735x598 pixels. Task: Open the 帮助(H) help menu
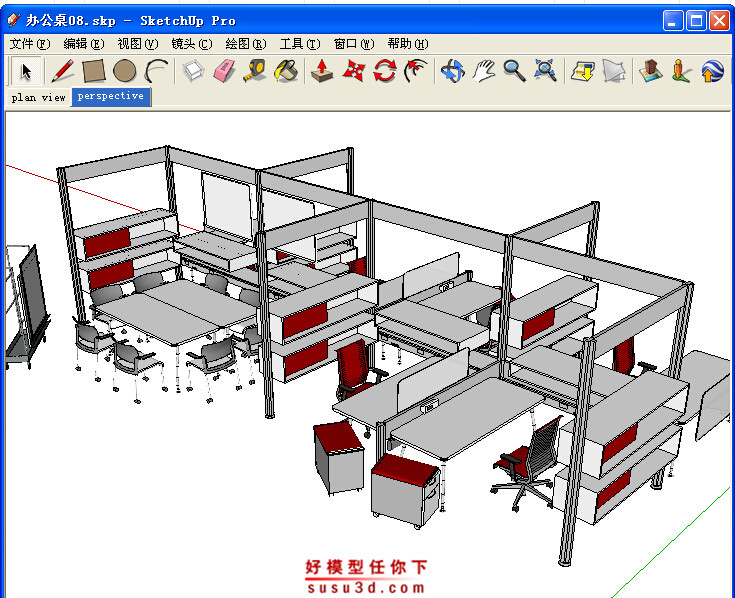[408, 44]
